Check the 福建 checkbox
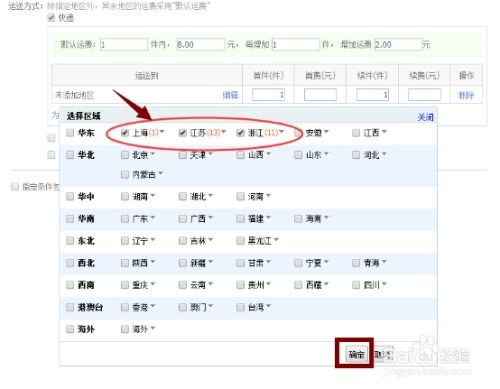 point(240,219)
